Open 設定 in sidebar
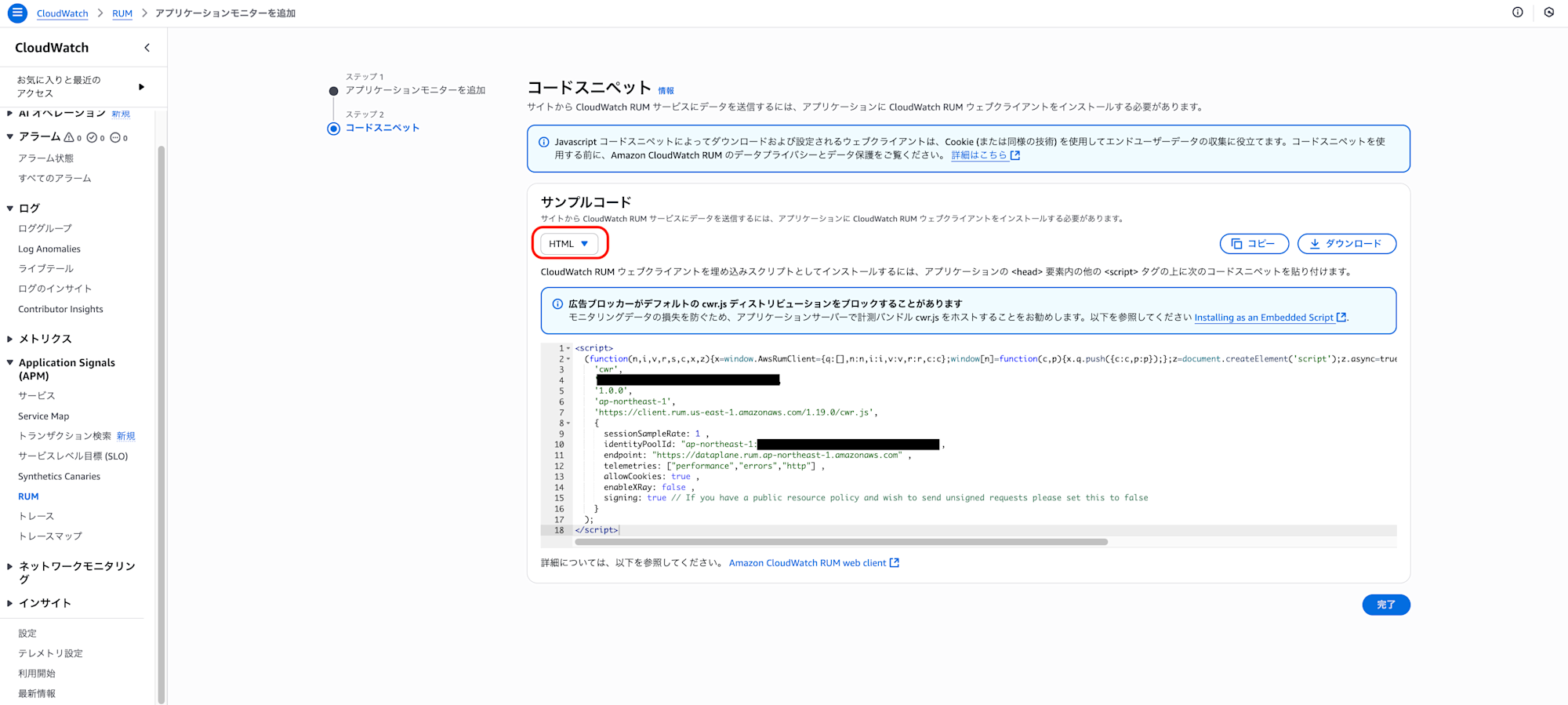 point(27,634)
